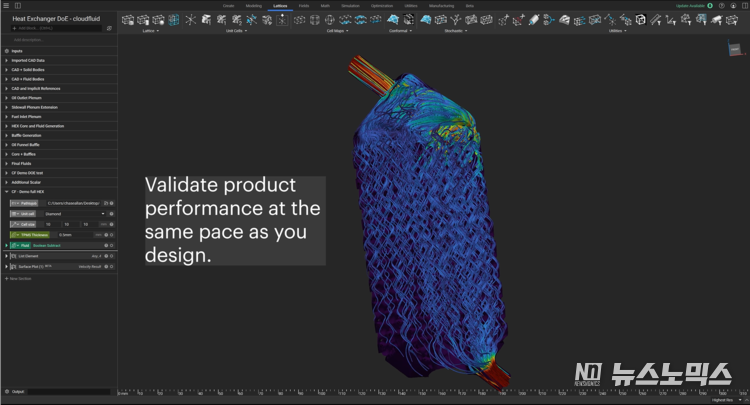Viewport: 750px width, 405px height.
Task: Click the view orientation cube in the viewport
Action: pos(735,49)
